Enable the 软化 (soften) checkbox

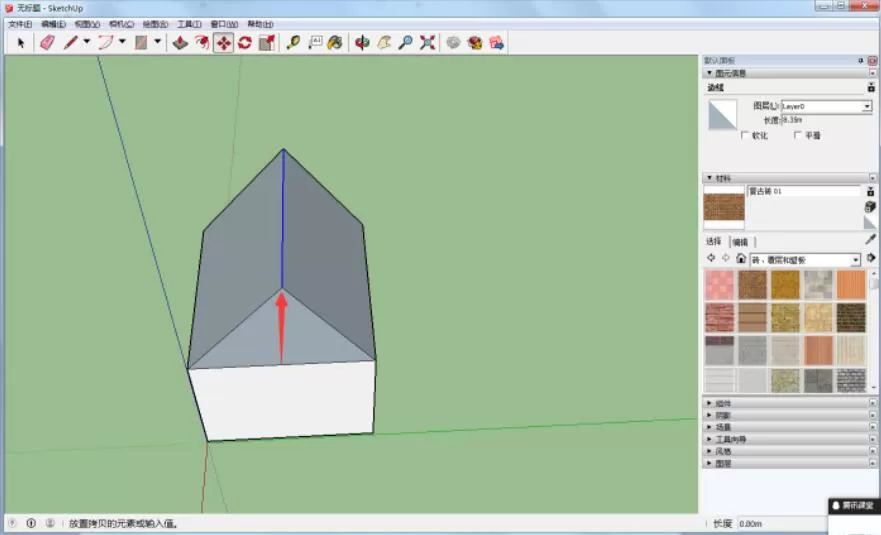pyautogui.click(x=745, y=135)
